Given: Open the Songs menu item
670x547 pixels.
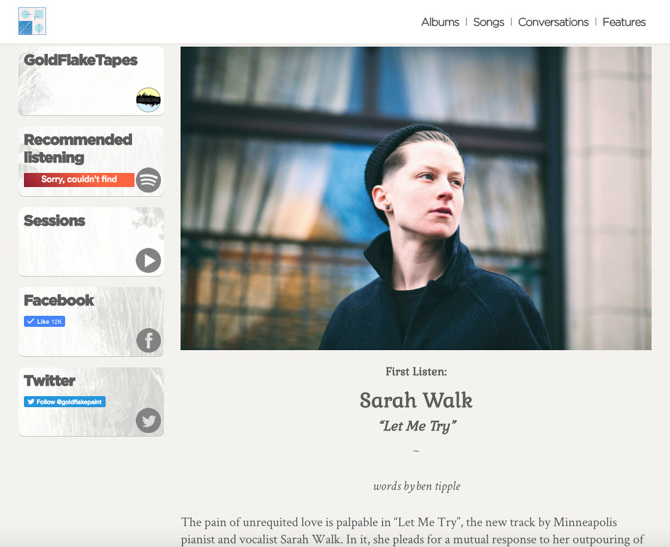Looking at the screenshot, I should tap(488, 22).
